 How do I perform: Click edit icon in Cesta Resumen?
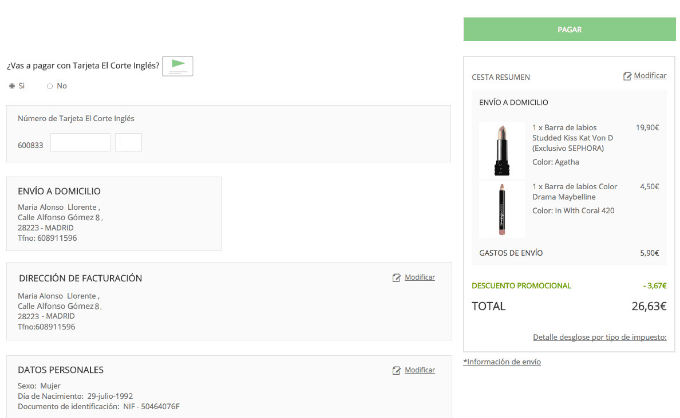pyautogui.click(x=627, y=76)
